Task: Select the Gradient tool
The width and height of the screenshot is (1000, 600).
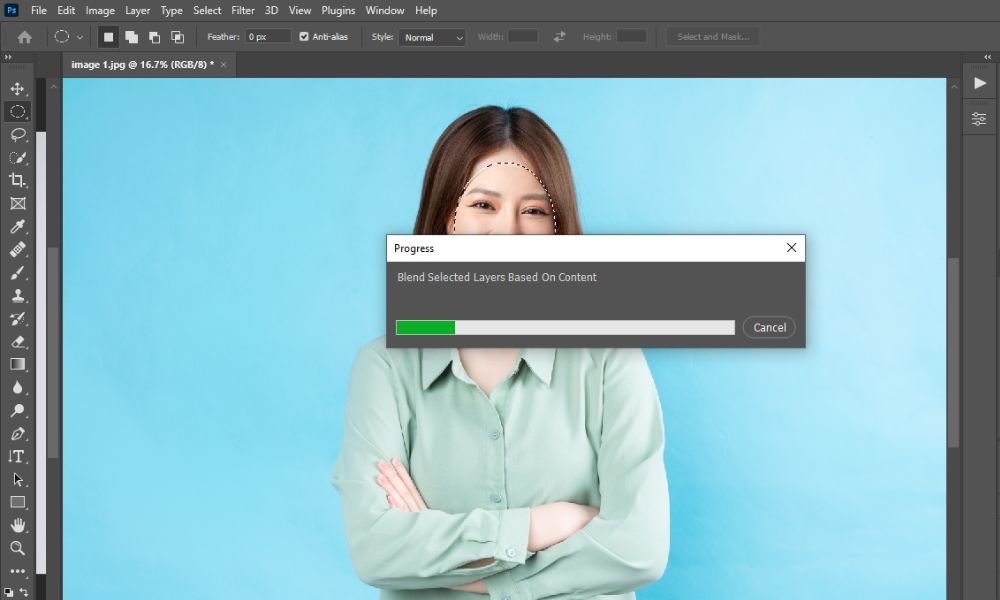Action: pos(17,365)
